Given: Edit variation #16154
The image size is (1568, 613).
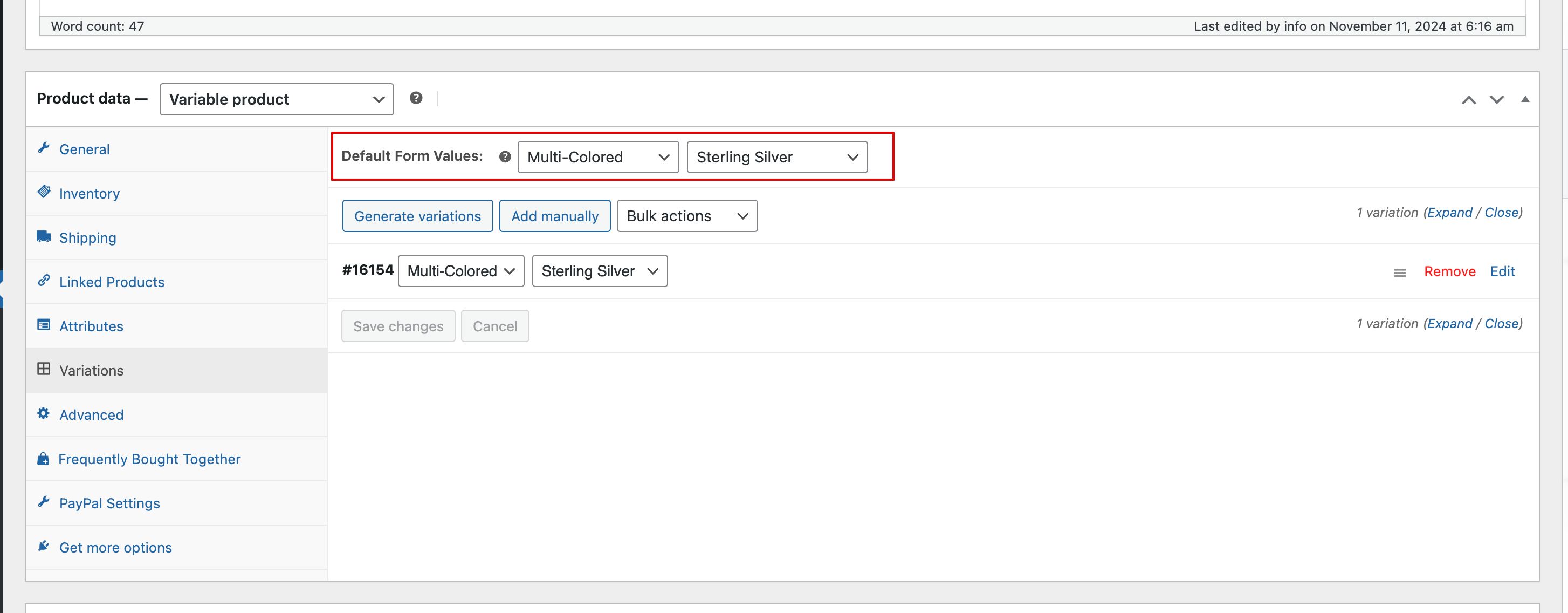Looking at the screenshot, I should [1502, 272].
